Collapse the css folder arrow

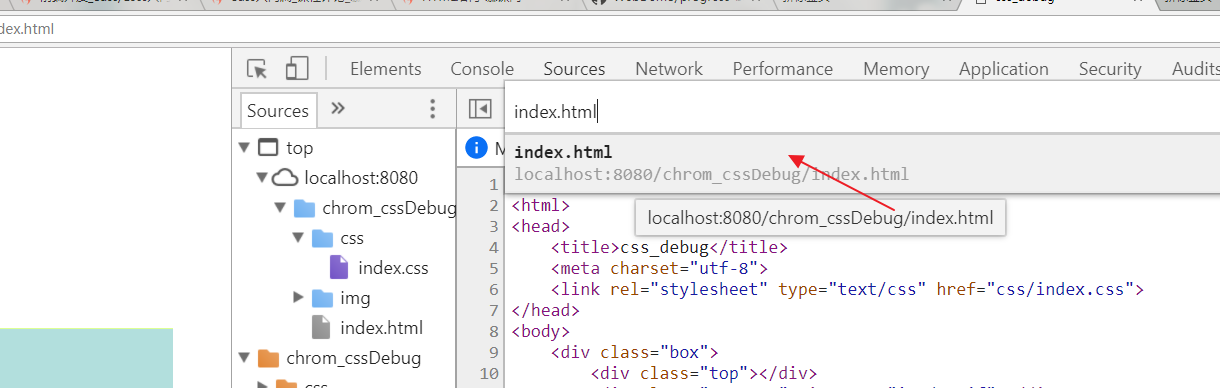[299, 239]
